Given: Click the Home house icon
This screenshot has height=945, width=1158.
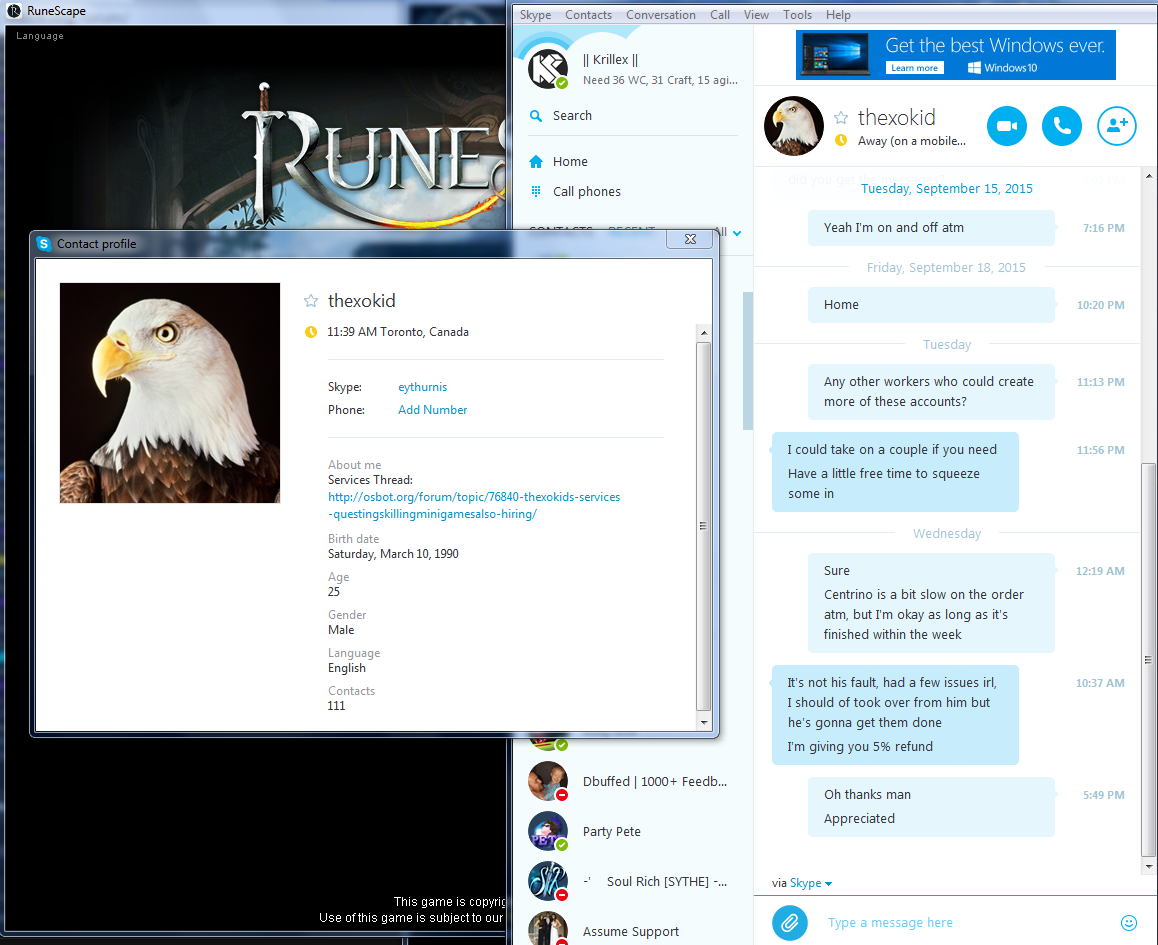Looking at the screenshot, I should click(x=536, y=162).
